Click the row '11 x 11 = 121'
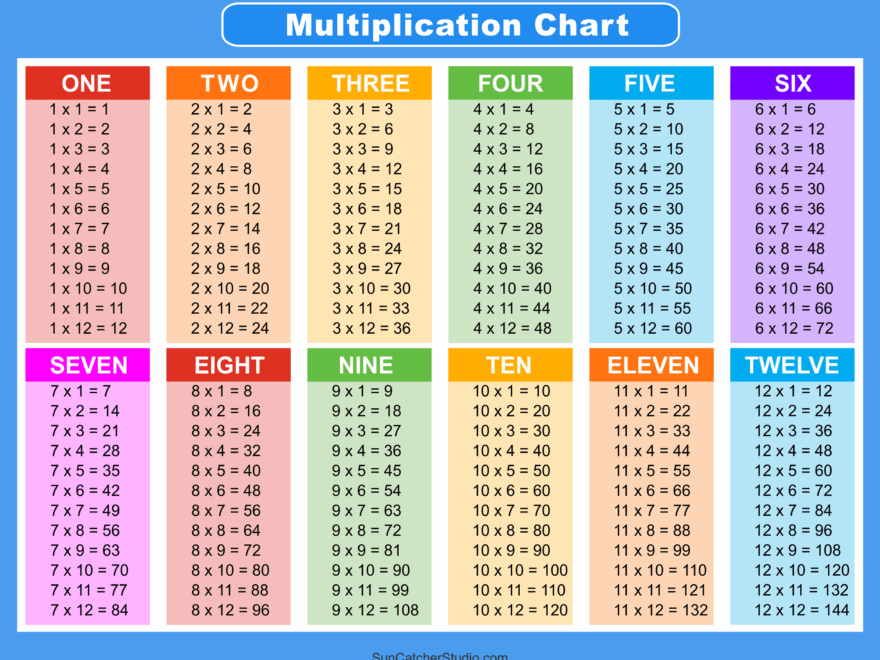 pos(660,590)
